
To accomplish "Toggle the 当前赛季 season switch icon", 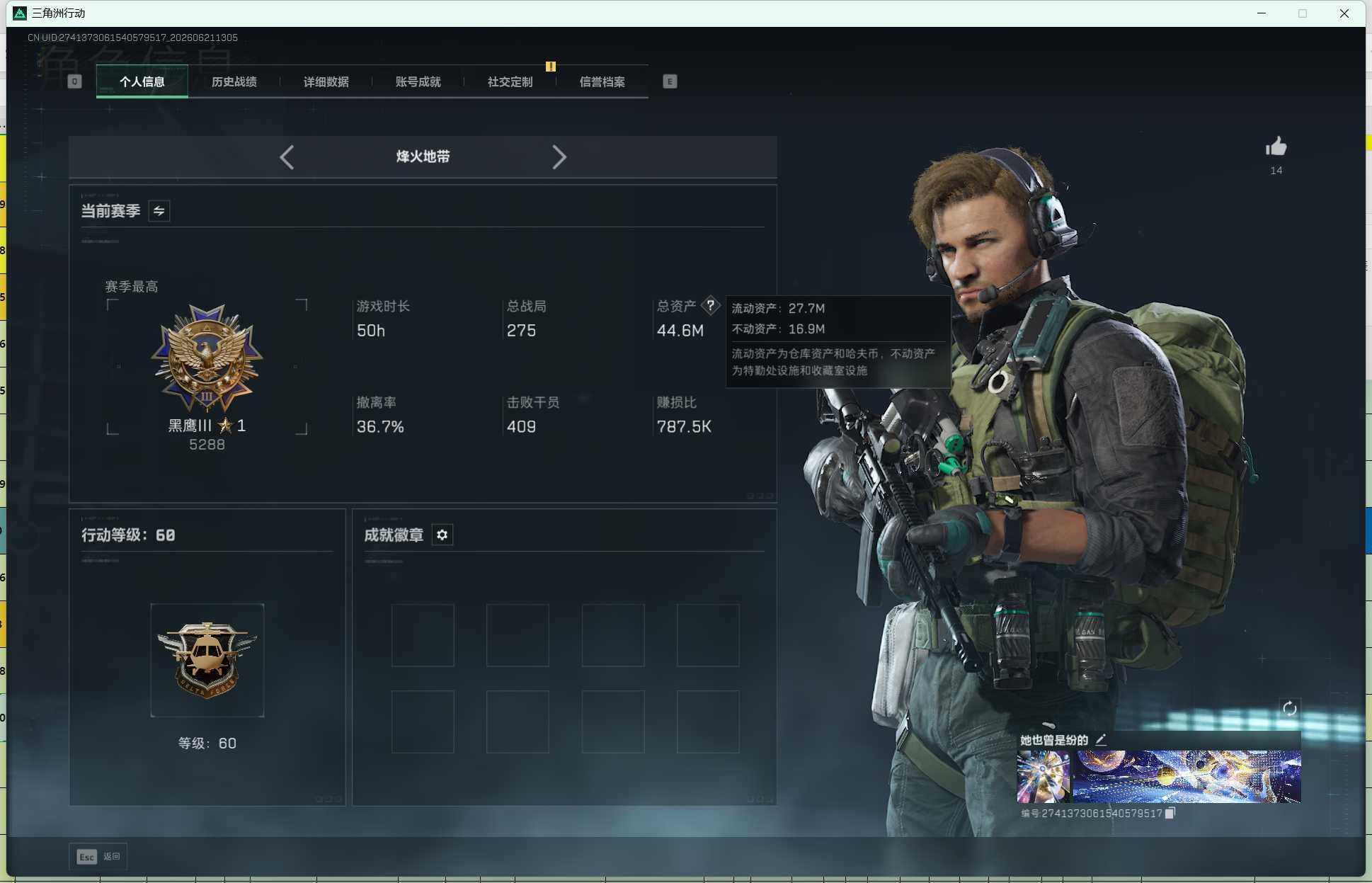I will click(x=159, y=211).
